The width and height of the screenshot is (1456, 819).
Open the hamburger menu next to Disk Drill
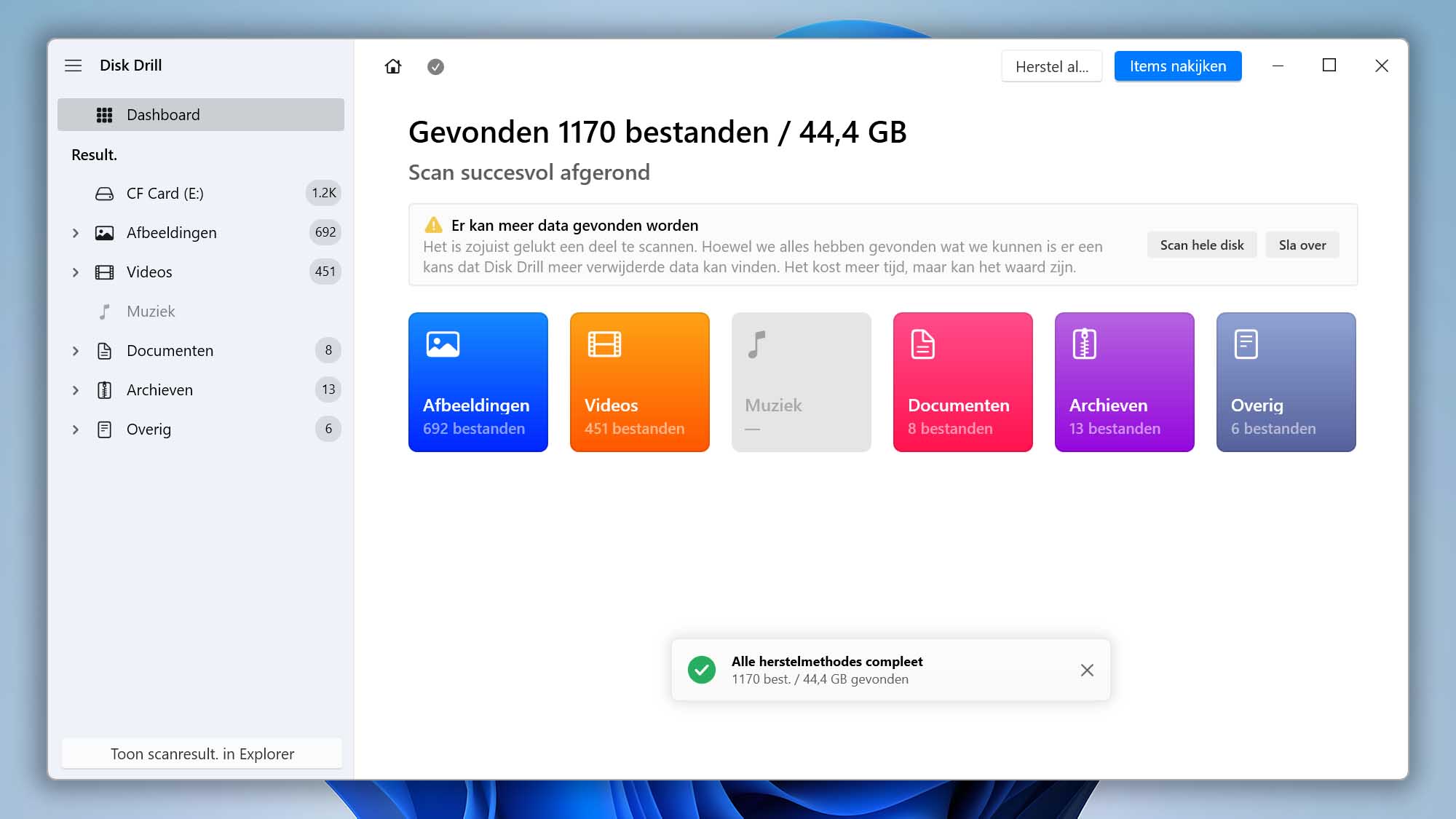(x=73, y=66)
